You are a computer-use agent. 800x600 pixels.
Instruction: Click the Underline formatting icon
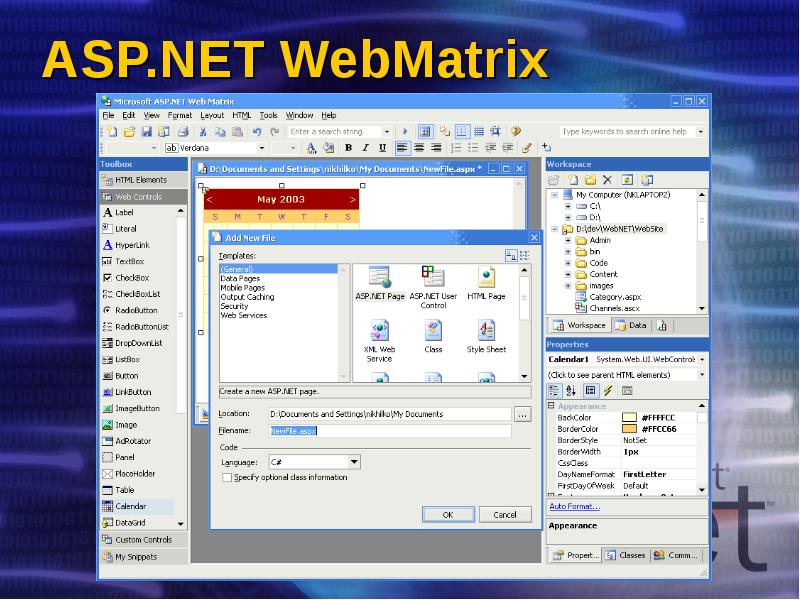click(x=382, y=148)
